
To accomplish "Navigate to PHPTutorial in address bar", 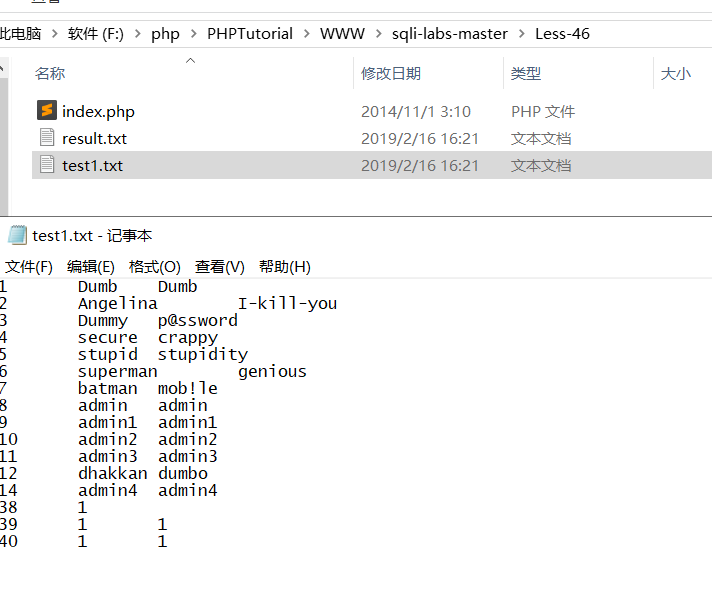I will click(250, 34).
